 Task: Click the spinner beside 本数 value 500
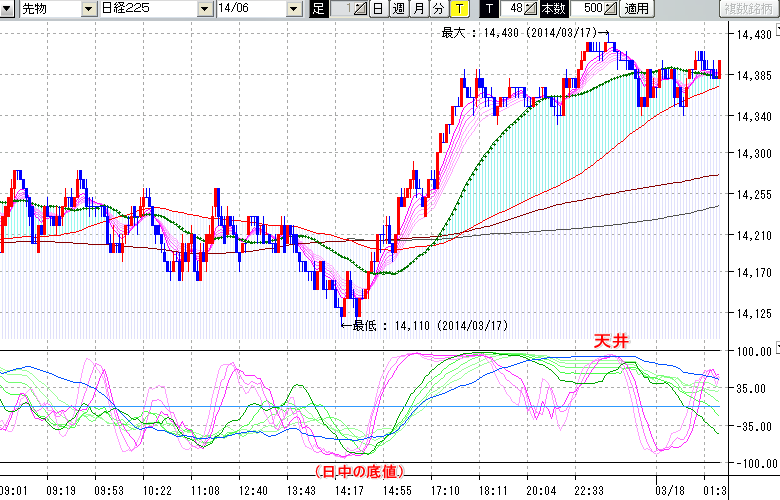[x=611, y=9]
